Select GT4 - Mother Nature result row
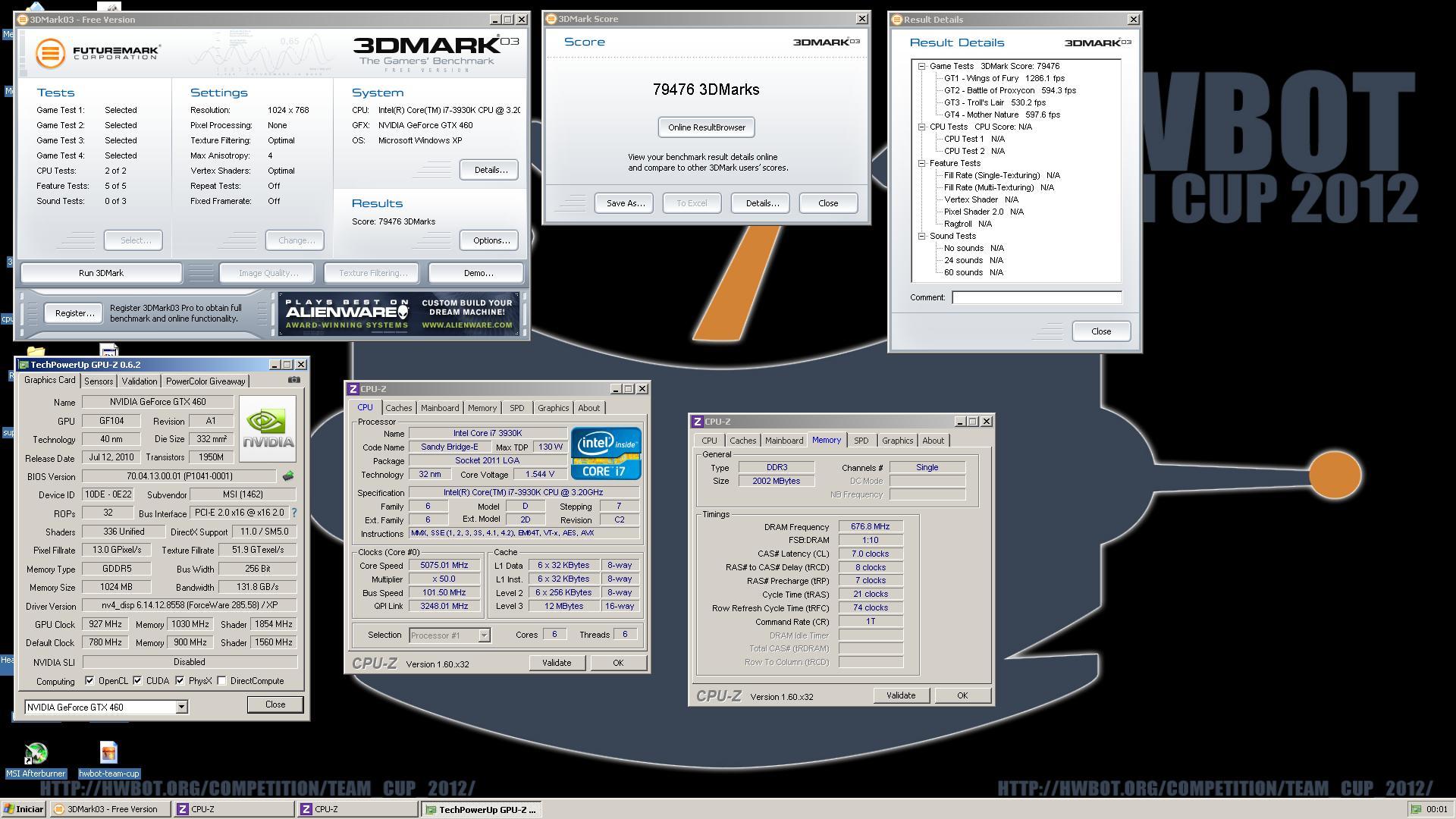The width and height of the screenshot is (1456, 819). (1002, 115)
